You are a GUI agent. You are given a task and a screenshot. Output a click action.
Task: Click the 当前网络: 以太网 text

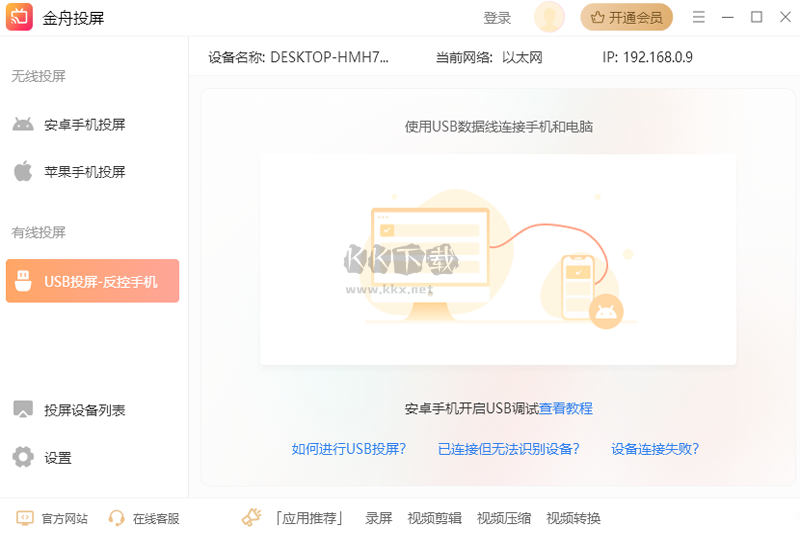(x=489, y=57)
